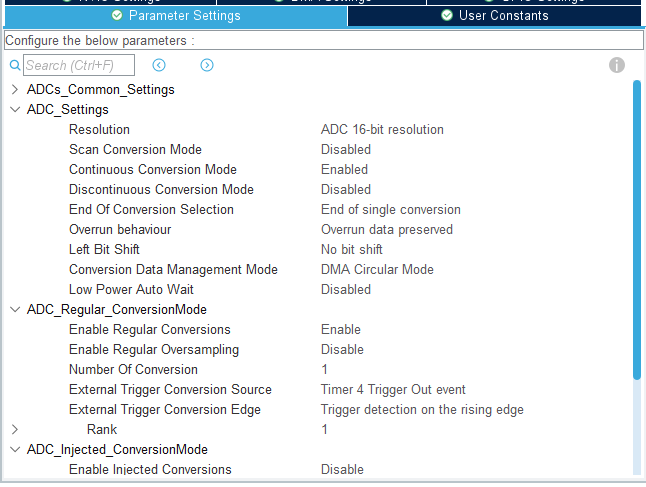The width and height of the screenshot is (646, 487).
Task: Select the ADCs_Common_Settings label
Action: [x=101, y=89]
